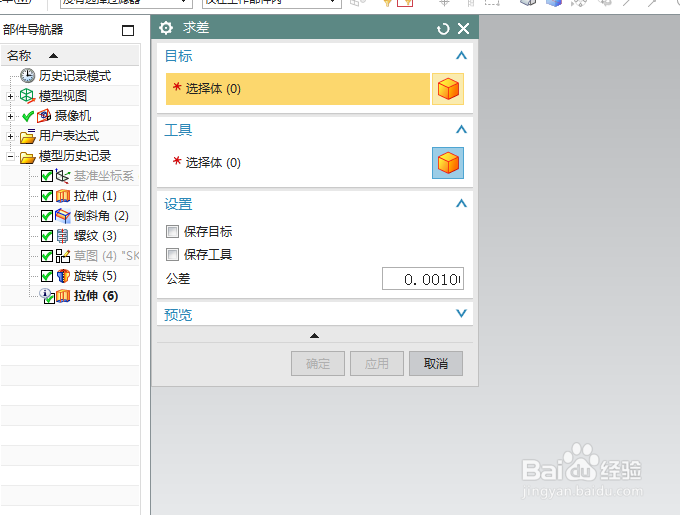The height and width of the screenshot is (515, 680).
Task: Collapse the 目标 section chevron
Action: click(x=461, y=55)
